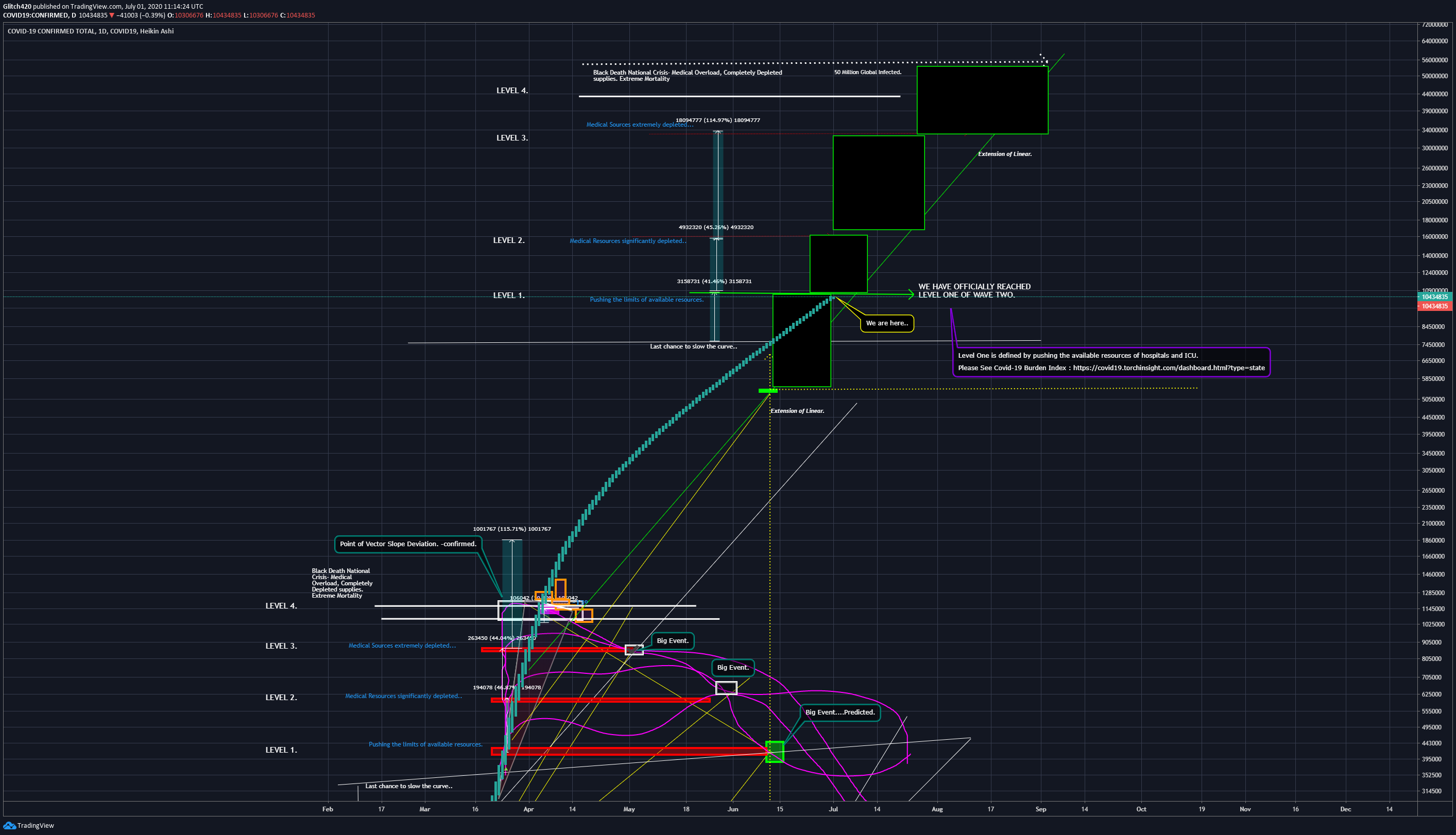Select the 18094777 (114.97%) measurement label
This screenshot has width=1456, height=835.
tap(717, 120)
